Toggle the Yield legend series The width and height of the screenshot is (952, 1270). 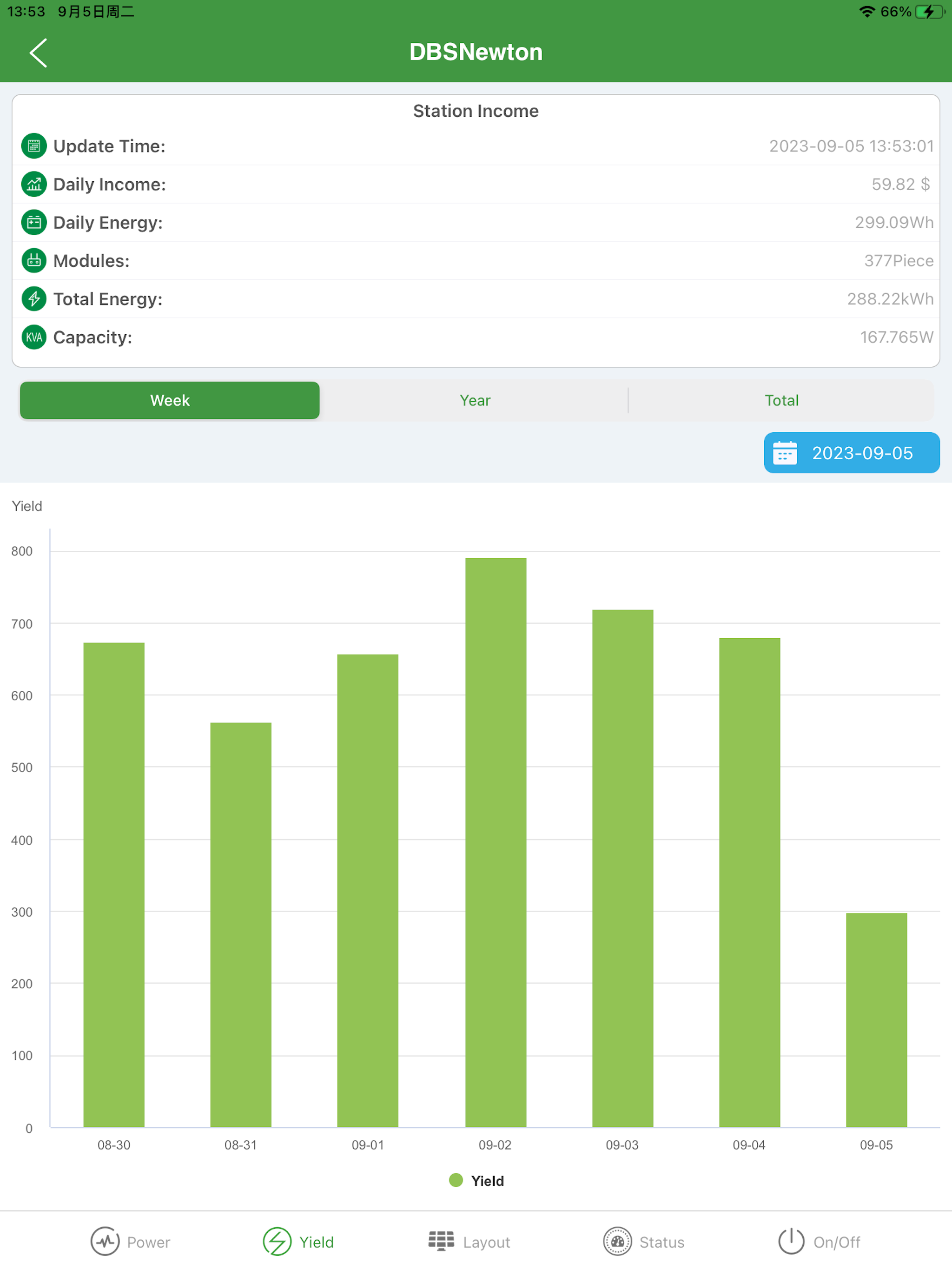coord(476,1181)
